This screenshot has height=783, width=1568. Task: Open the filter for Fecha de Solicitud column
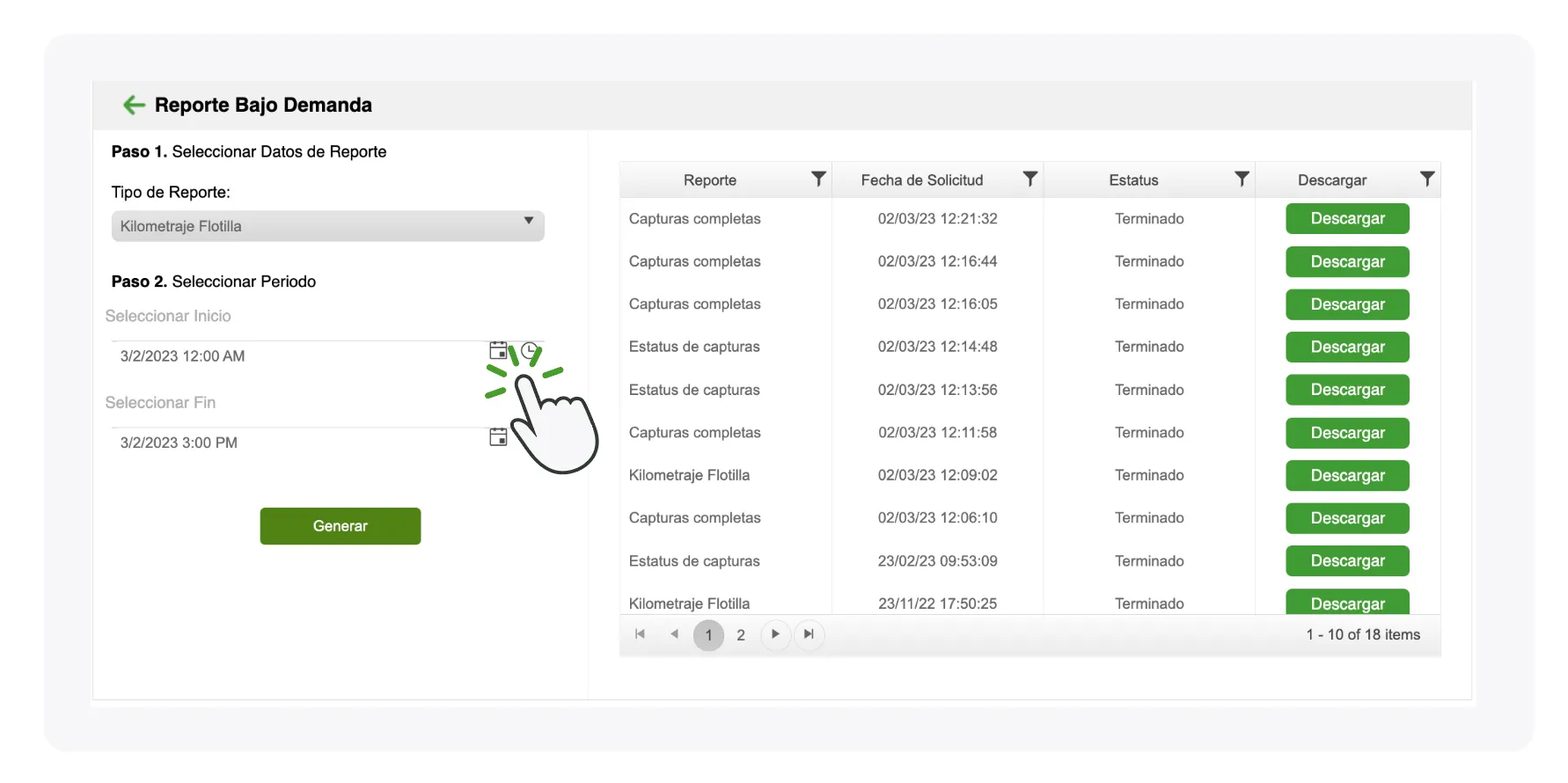pos(1030,179)
